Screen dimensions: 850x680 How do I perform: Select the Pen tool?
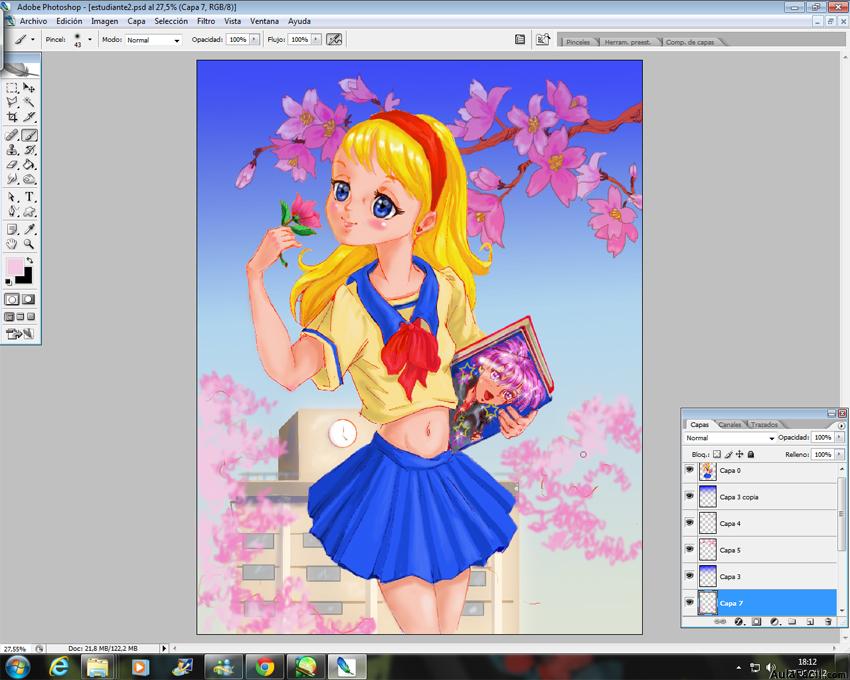coord(12,211)
